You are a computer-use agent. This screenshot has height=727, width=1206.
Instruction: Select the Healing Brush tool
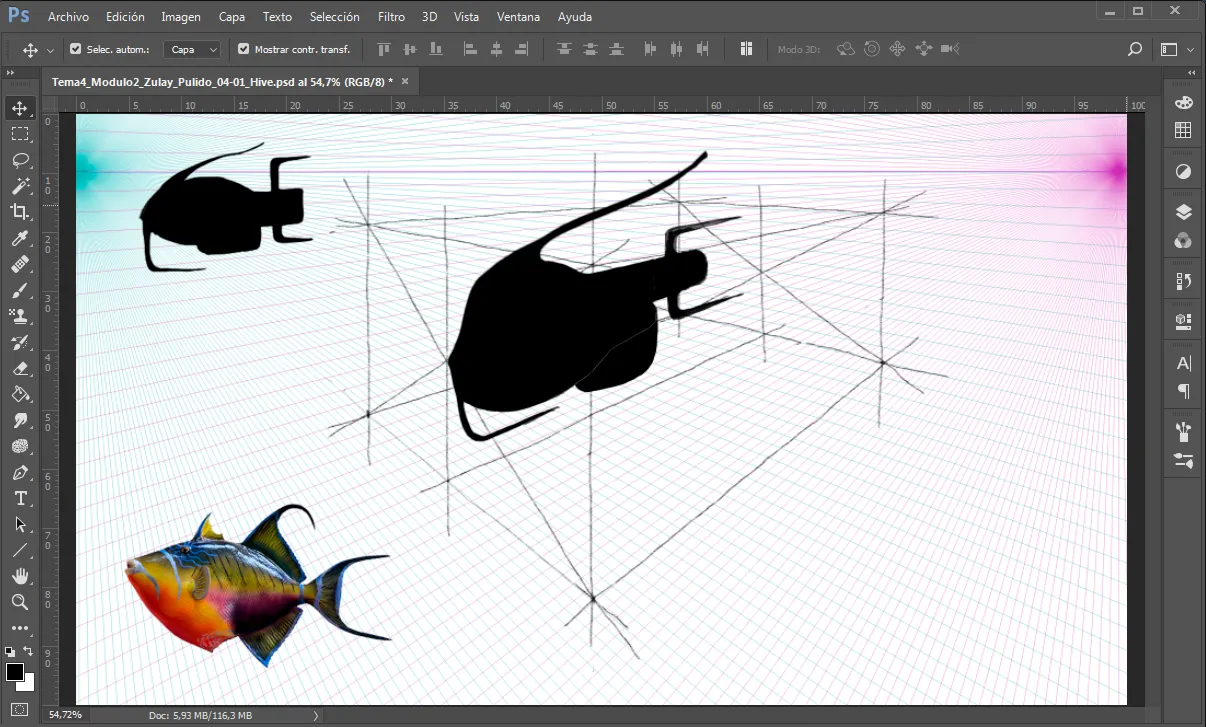[x=20, y=264]
